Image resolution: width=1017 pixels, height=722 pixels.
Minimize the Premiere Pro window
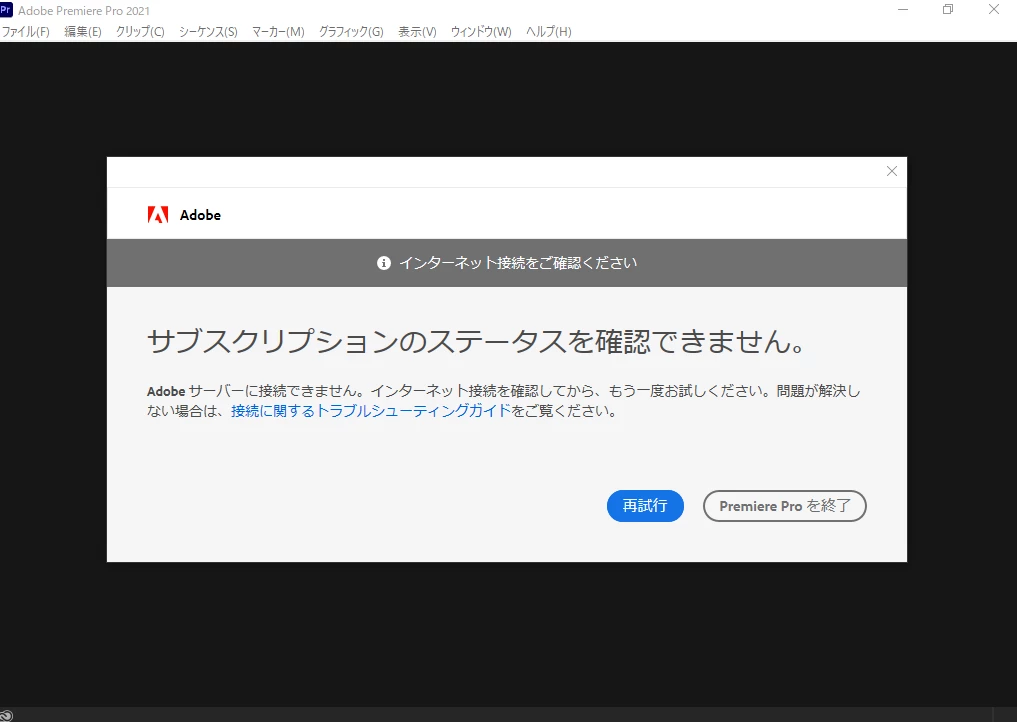[x=903, y=10]
